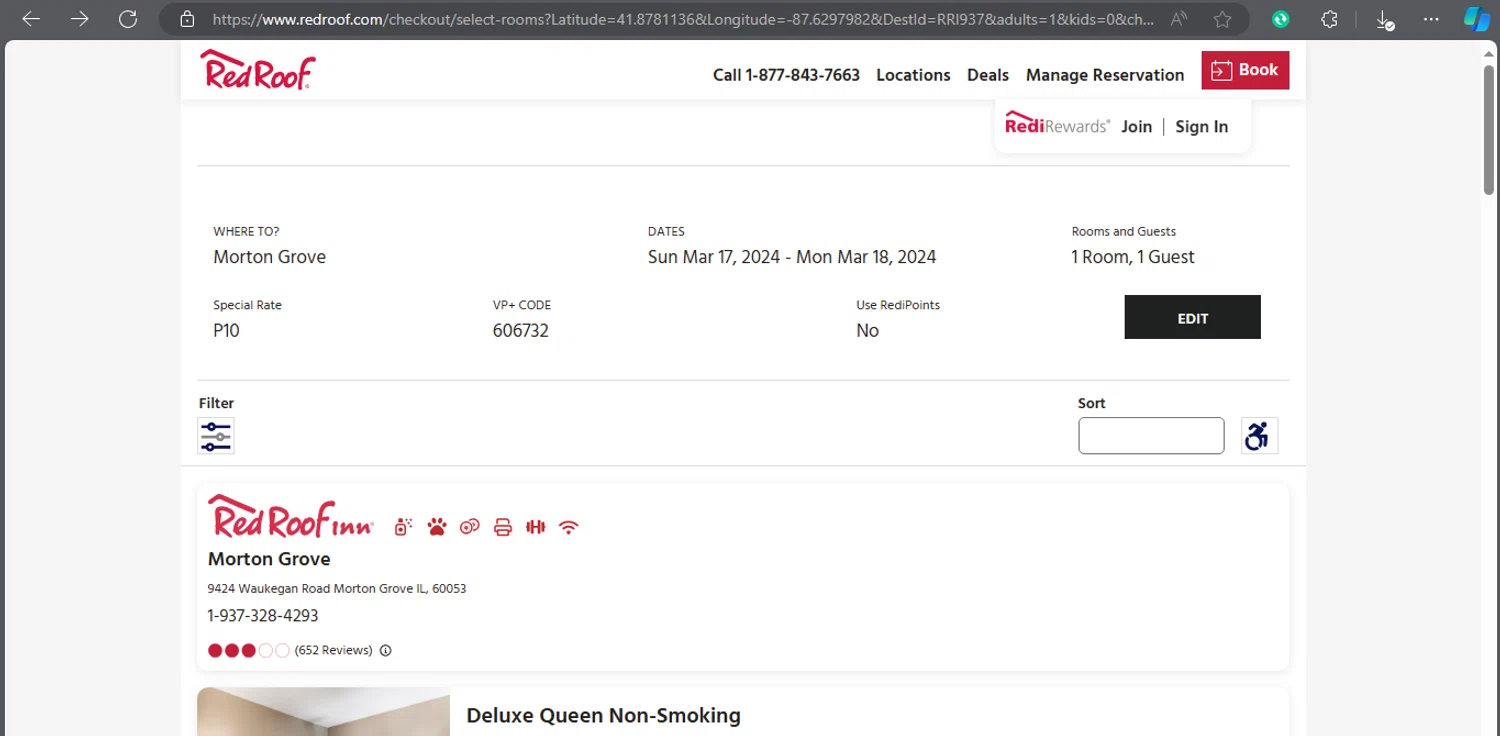
Task: Click the red Book button
Action: click(1245, 70)
